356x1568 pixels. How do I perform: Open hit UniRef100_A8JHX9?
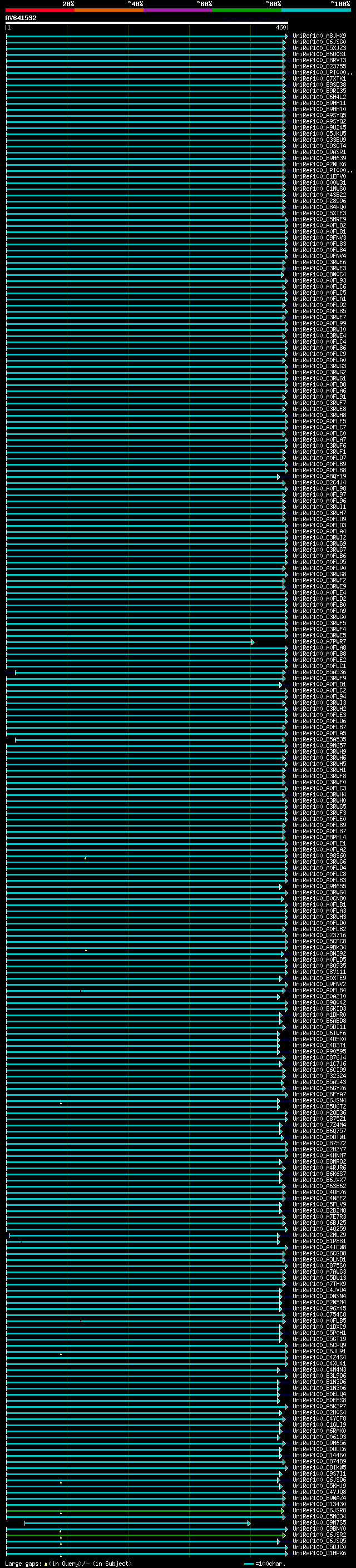pyautogui.click(x=319, y=36)
